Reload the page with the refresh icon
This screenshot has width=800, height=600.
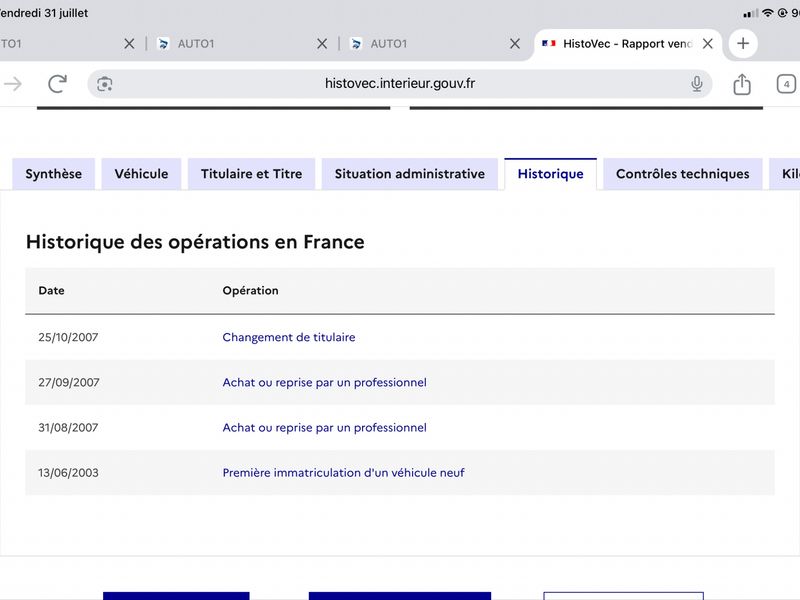(57, 84)
